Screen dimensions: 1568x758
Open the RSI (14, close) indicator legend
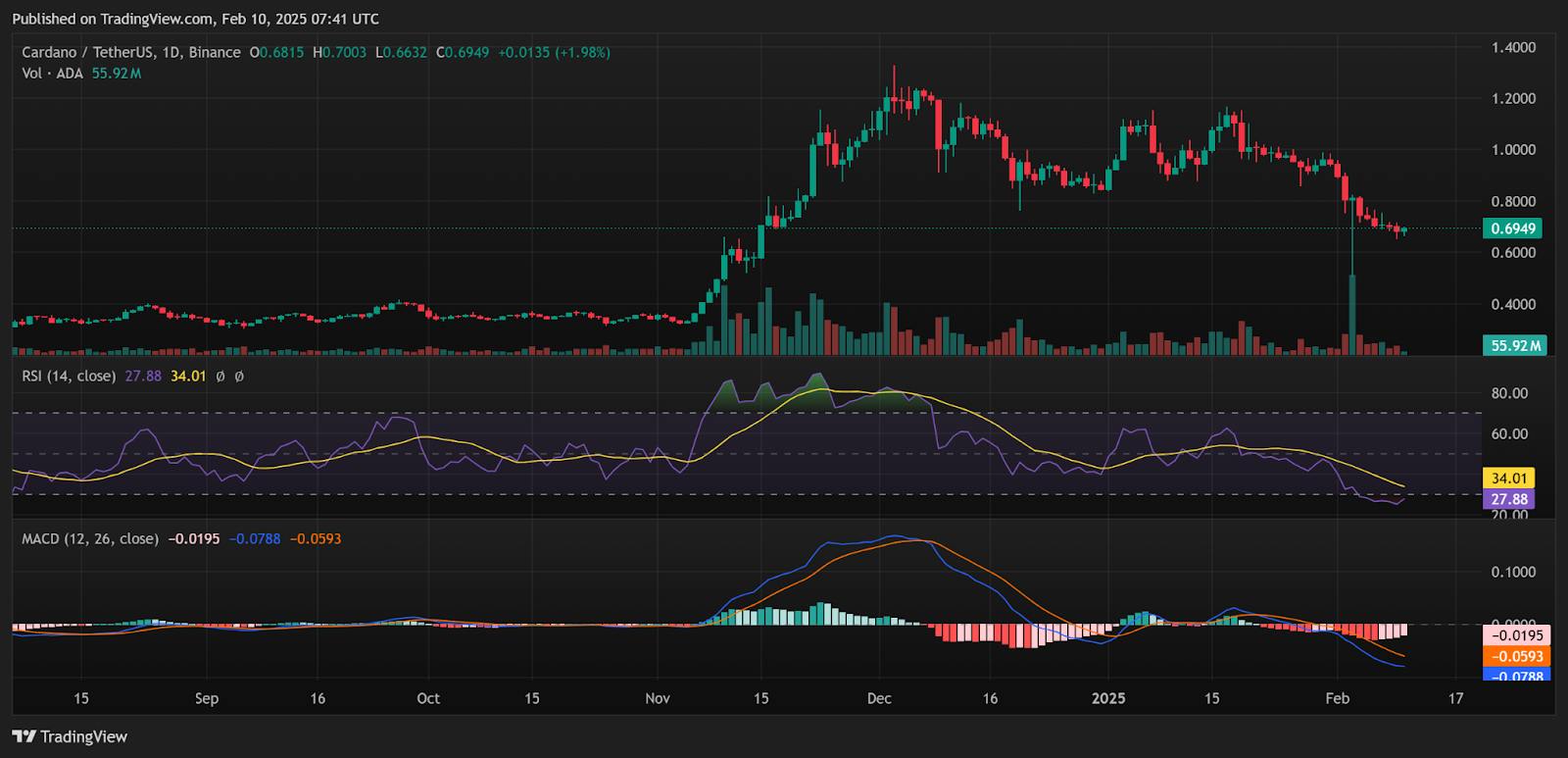(69, 376)
